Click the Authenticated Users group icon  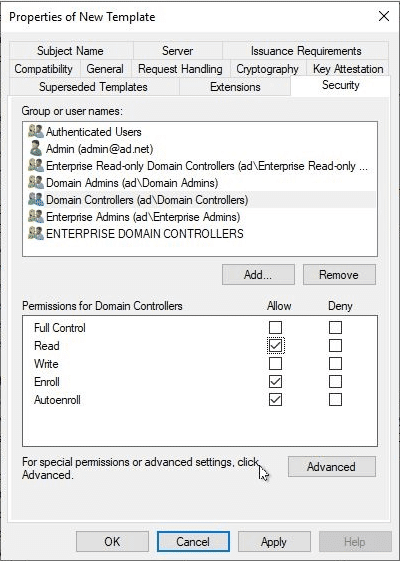pyautogui.click(x=36, y=132)
